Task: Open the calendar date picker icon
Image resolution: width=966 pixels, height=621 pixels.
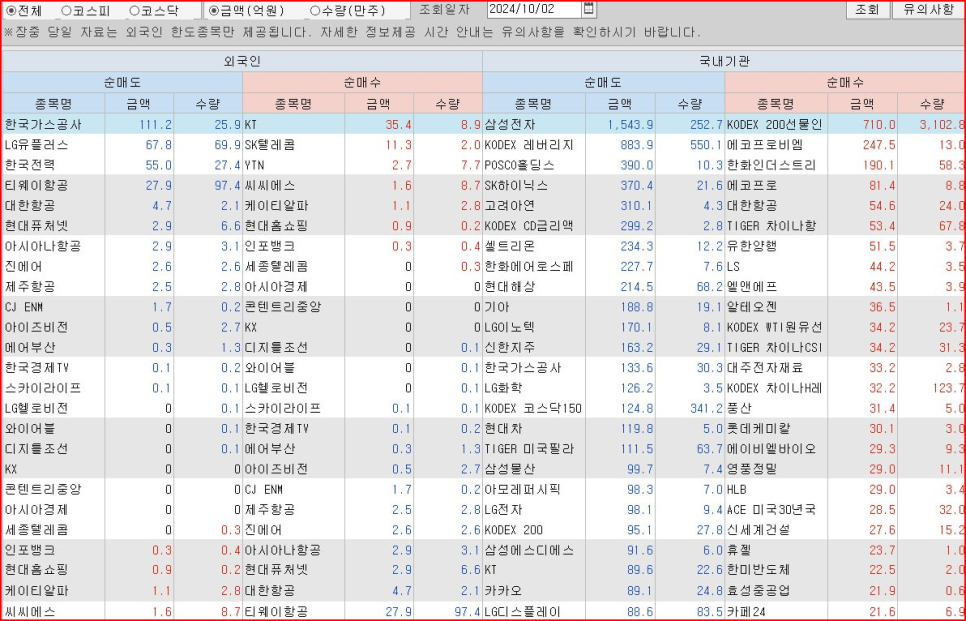Action: [588, 9]
